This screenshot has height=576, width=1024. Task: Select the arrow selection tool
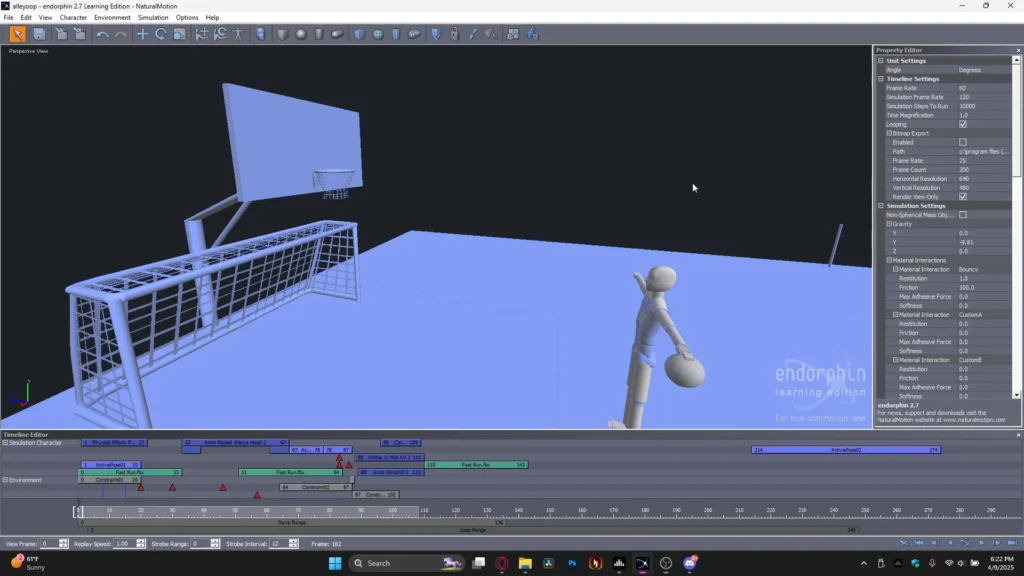(x=16, y=34)
